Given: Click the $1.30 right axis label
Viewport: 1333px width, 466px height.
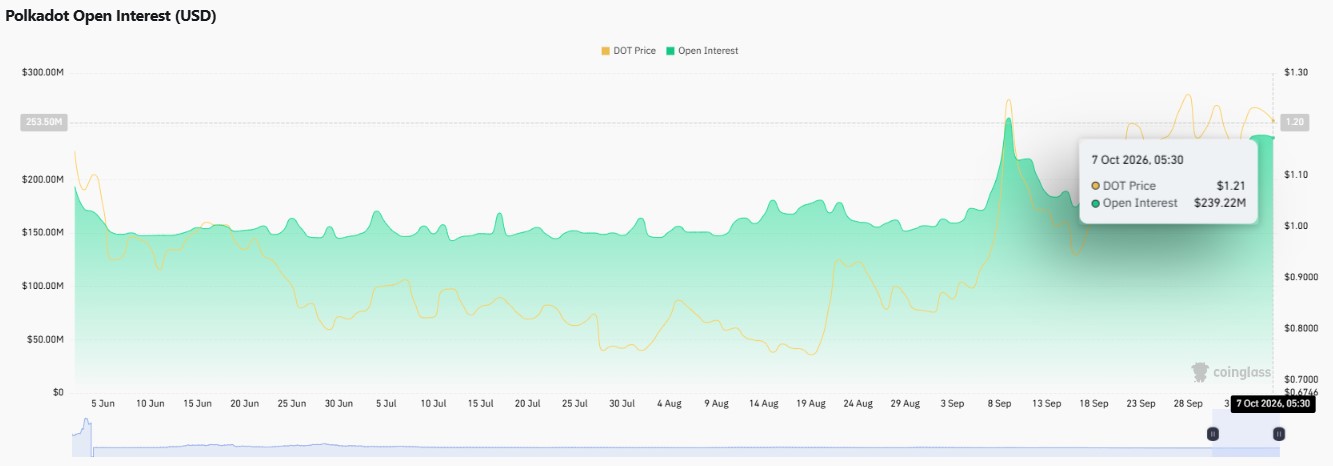Looking at the screenshot, I should coord(1296,73).
